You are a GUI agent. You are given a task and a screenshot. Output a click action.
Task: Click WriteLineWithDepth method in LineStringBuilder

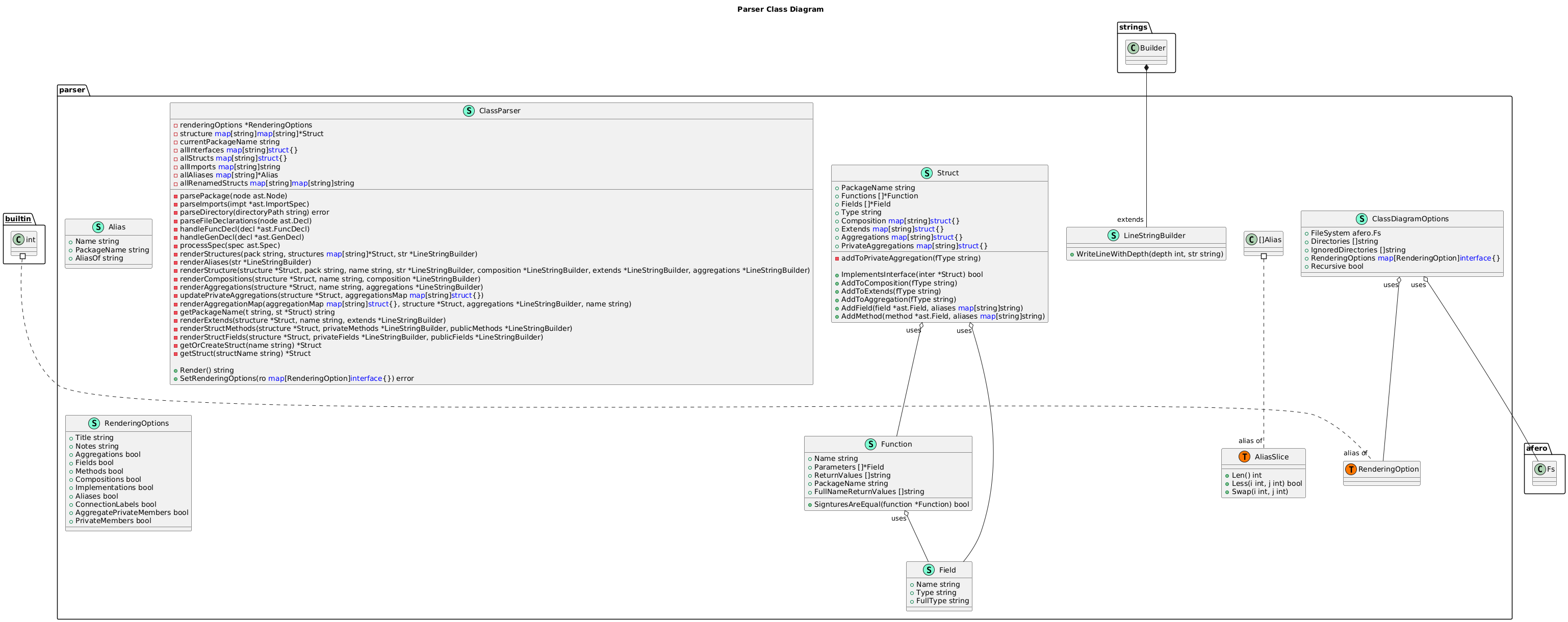tap(1146, 254)
